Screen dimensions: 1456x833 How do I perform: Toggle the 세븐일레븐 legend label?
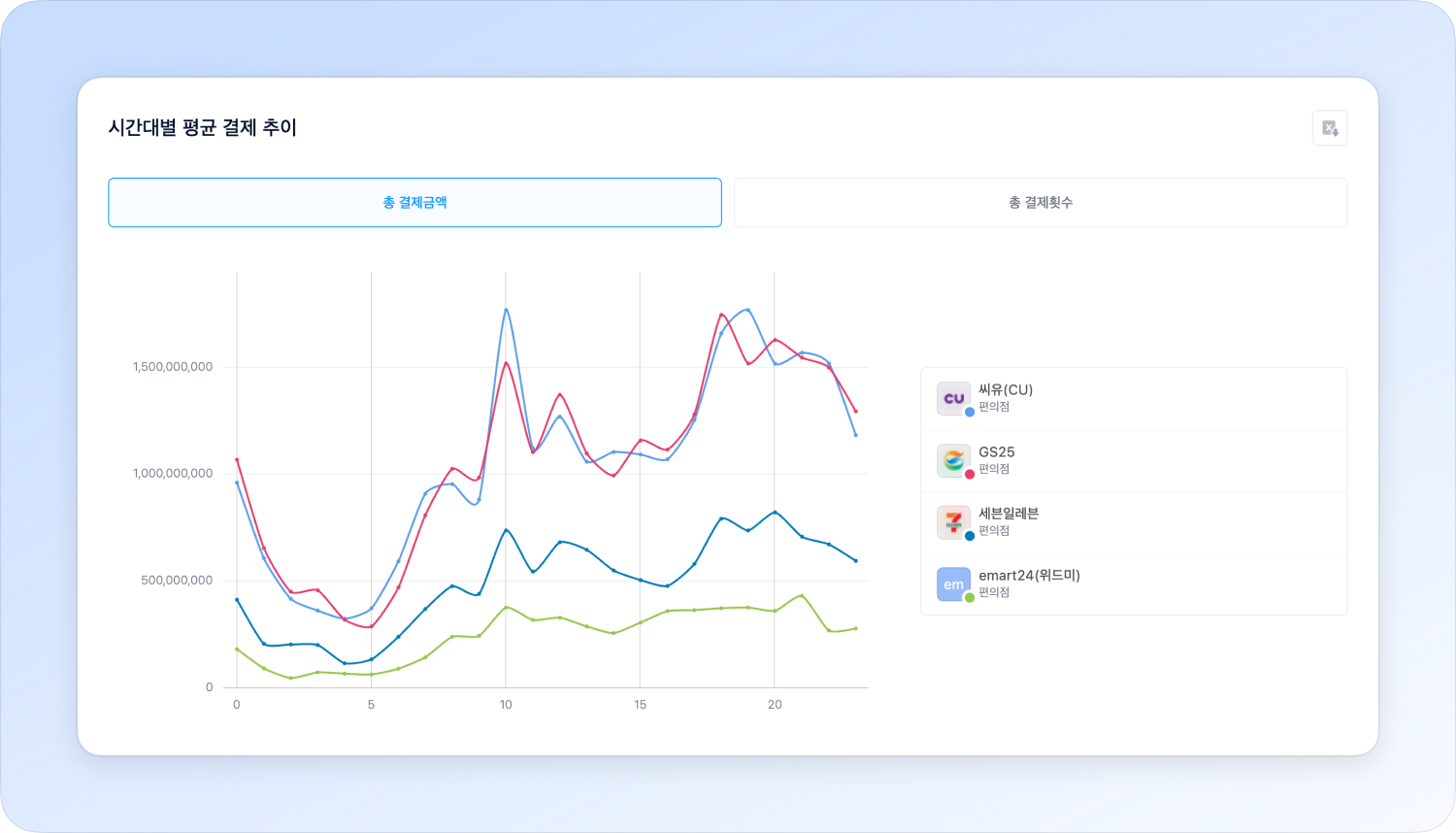(x=1009, y=514)
